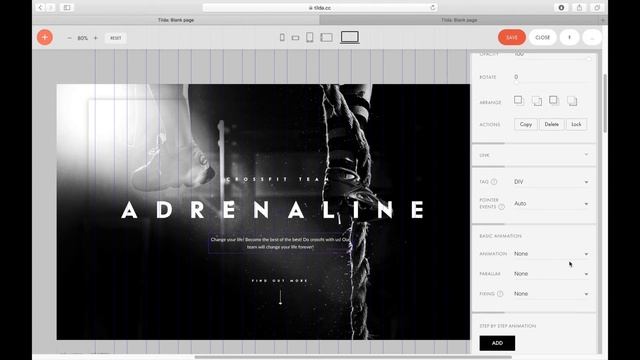This screenshot has height=360, width=640.
Task: Select the down arrow element on canvas
Action: pos(280,297)
